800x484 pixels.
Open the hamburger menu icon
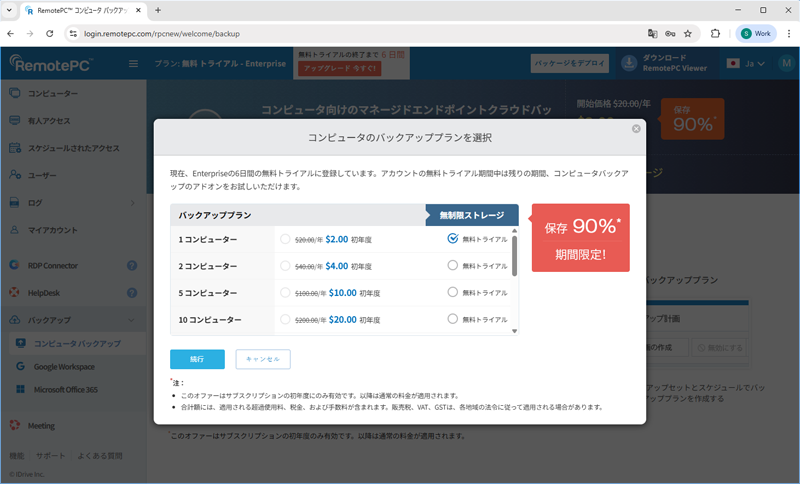click(133, 64)
